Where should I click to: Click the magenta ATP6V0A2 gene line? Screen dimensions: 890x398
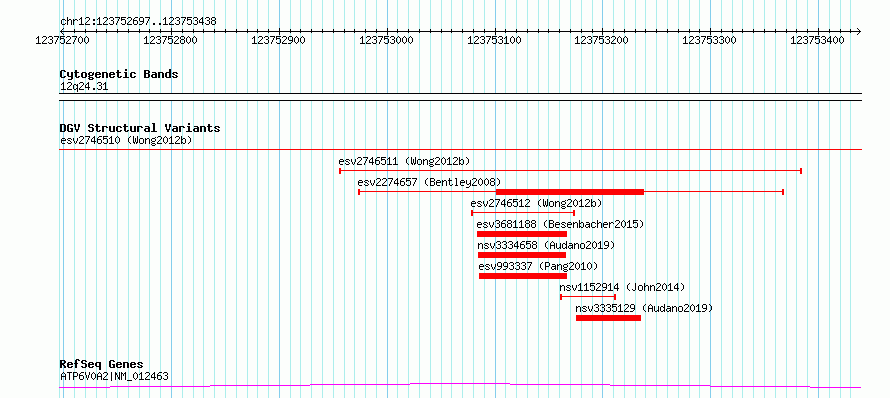[x=460, y=386]
